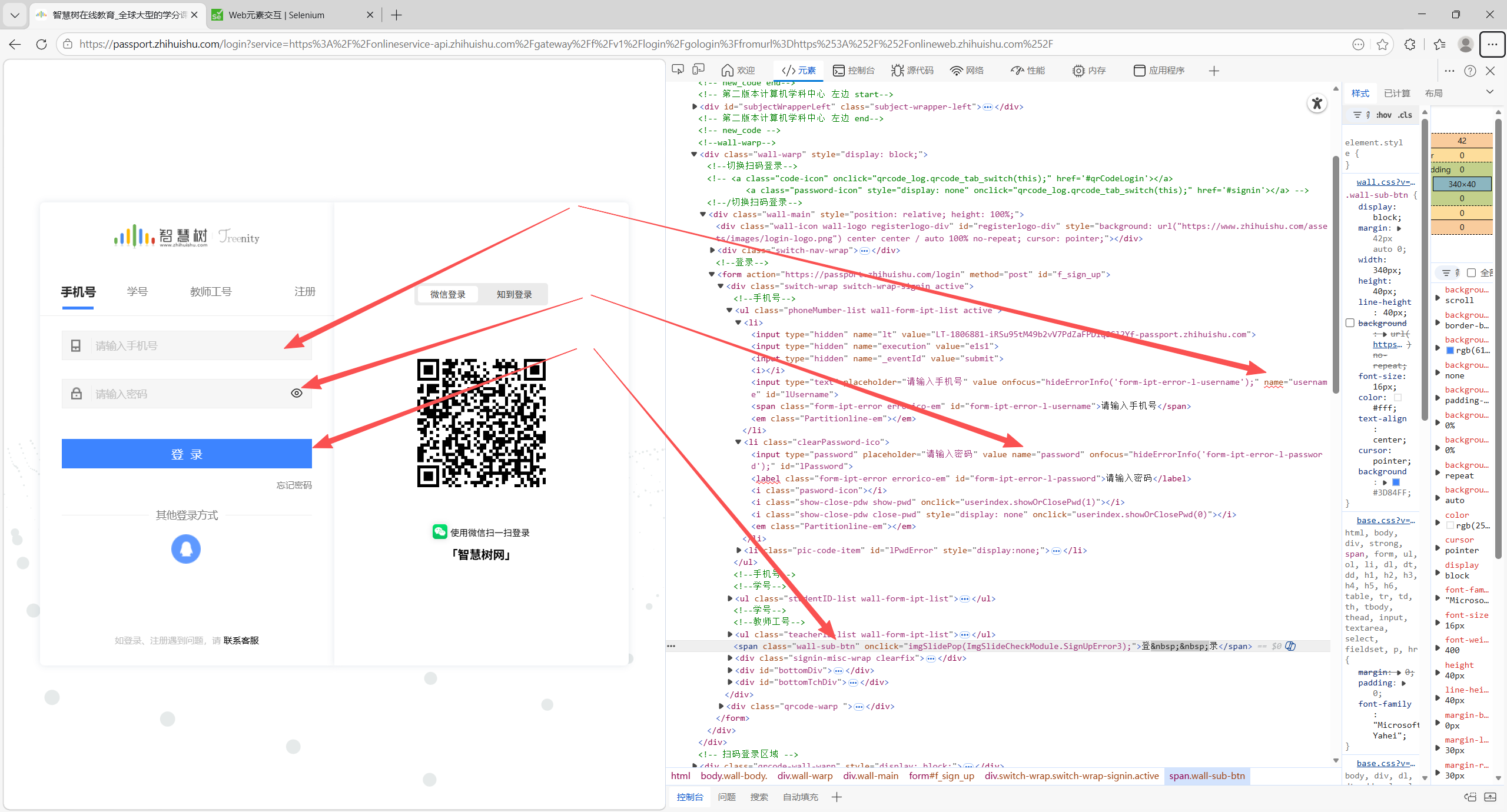
Task: Expand the subjectWrapperLeft div node
Action: (x=695, y=107)
